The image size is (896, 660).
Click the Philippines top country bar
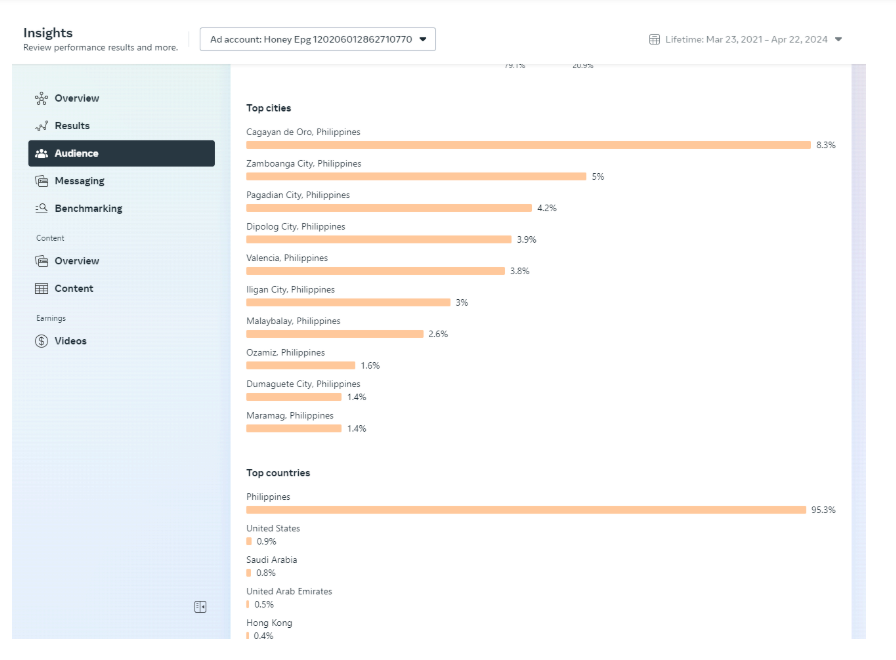point(526,510)
